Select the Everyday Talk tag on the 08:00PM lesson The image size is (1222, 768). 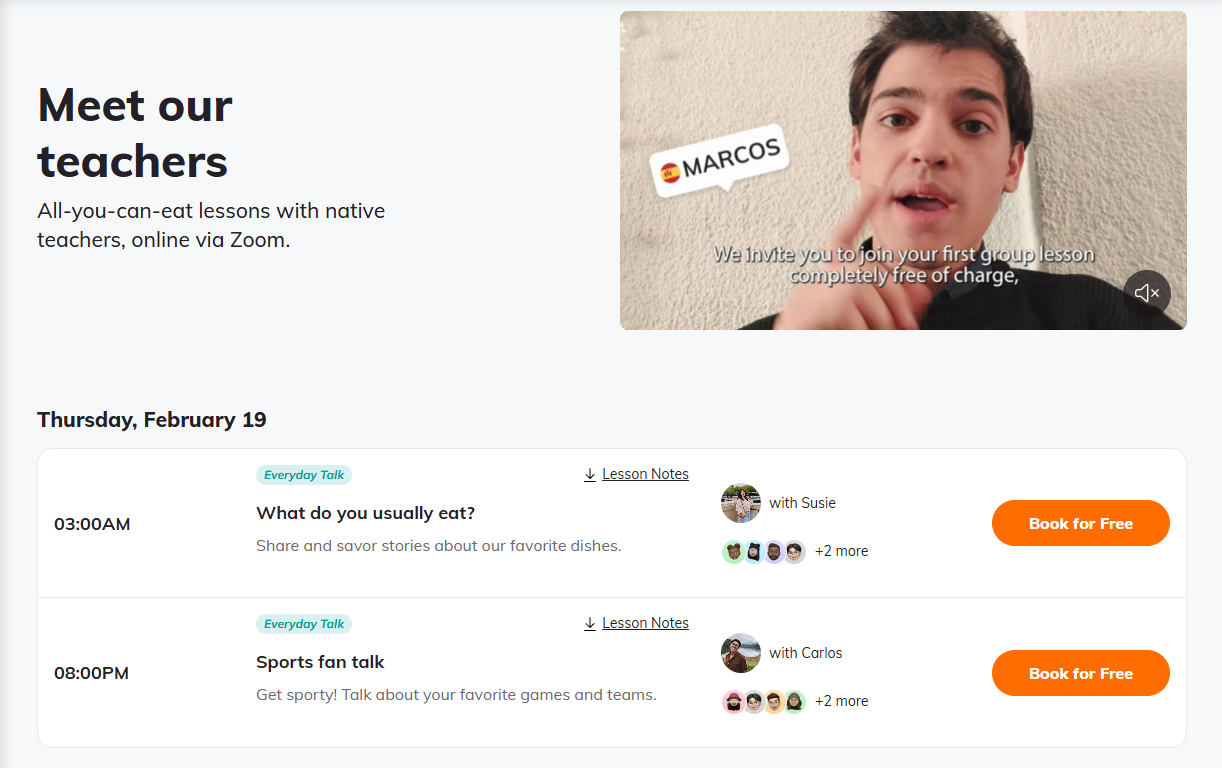click(x=304, y=624)
